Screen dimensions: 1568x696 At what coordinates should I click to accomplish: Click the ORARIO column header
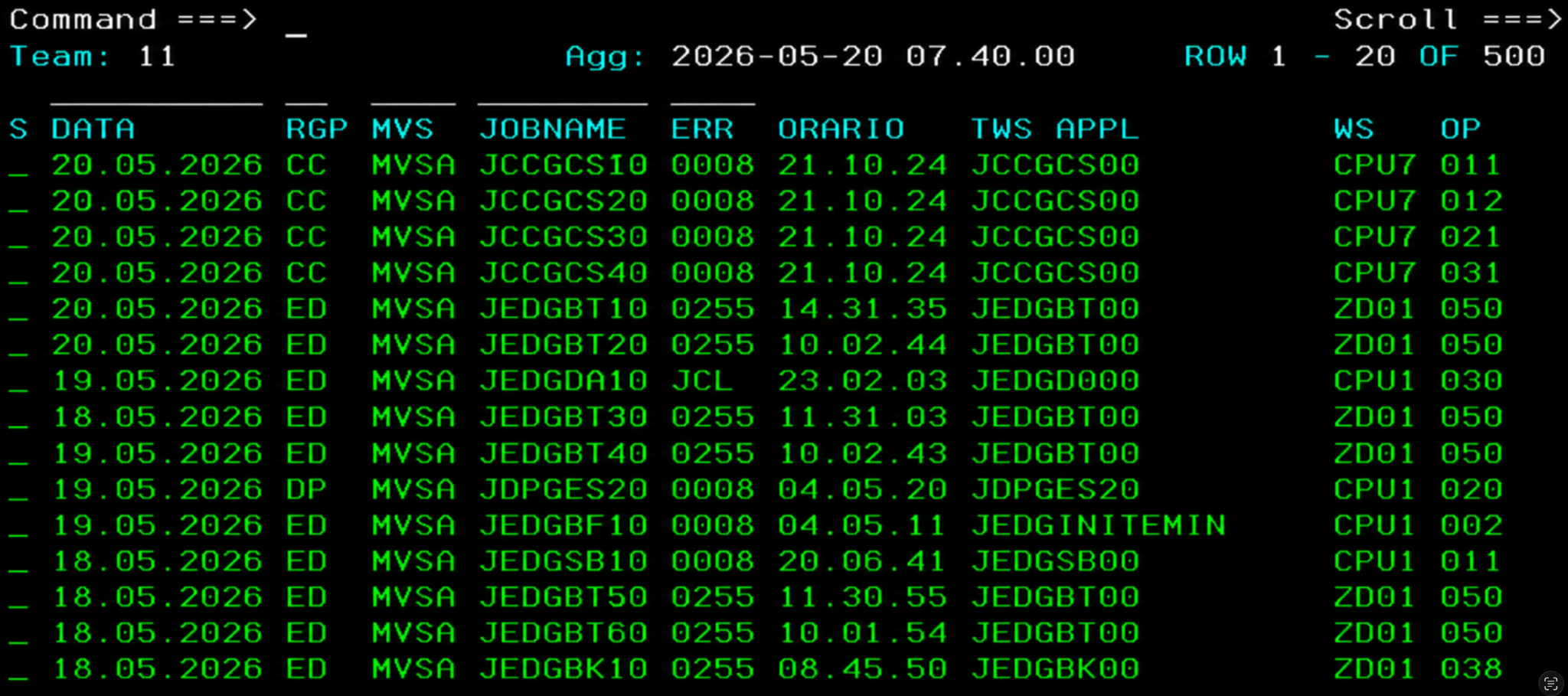(841, 129)
